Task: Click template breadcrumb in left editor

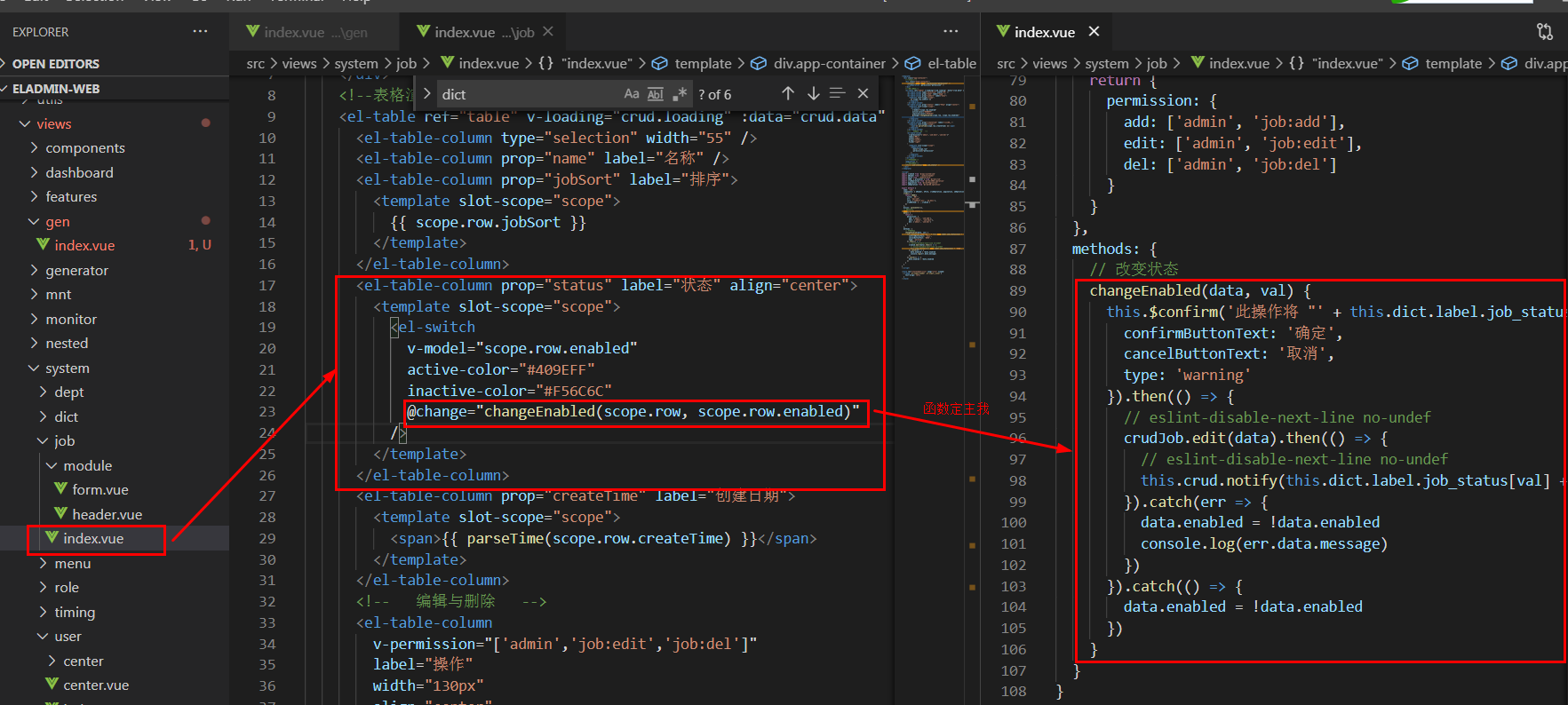Action: (x=692, y=63)
